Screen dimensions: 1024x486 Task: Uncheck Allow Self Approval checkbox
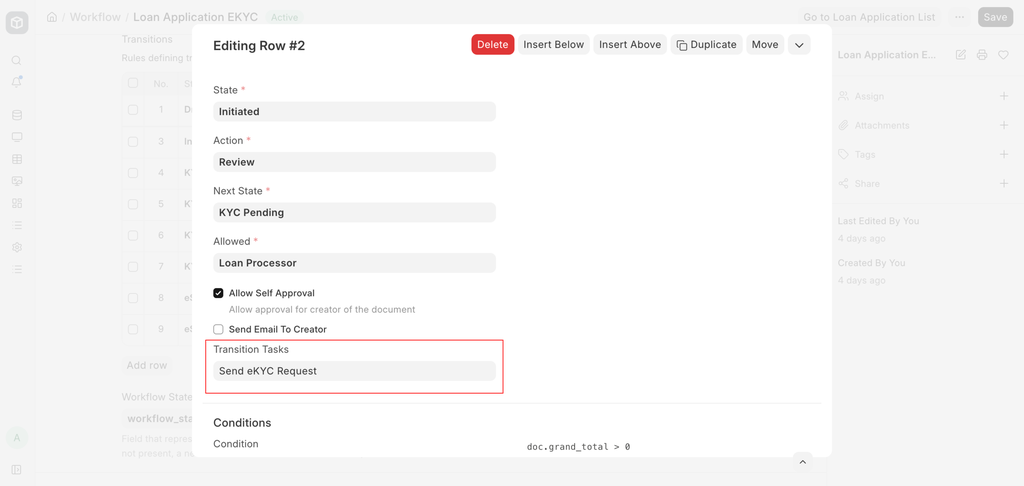(219, 293)
